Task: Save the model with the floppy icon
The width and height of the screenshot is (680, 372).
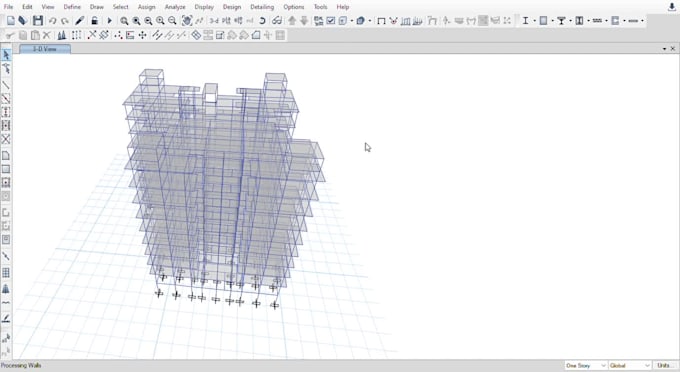Action: coord(38,20)
